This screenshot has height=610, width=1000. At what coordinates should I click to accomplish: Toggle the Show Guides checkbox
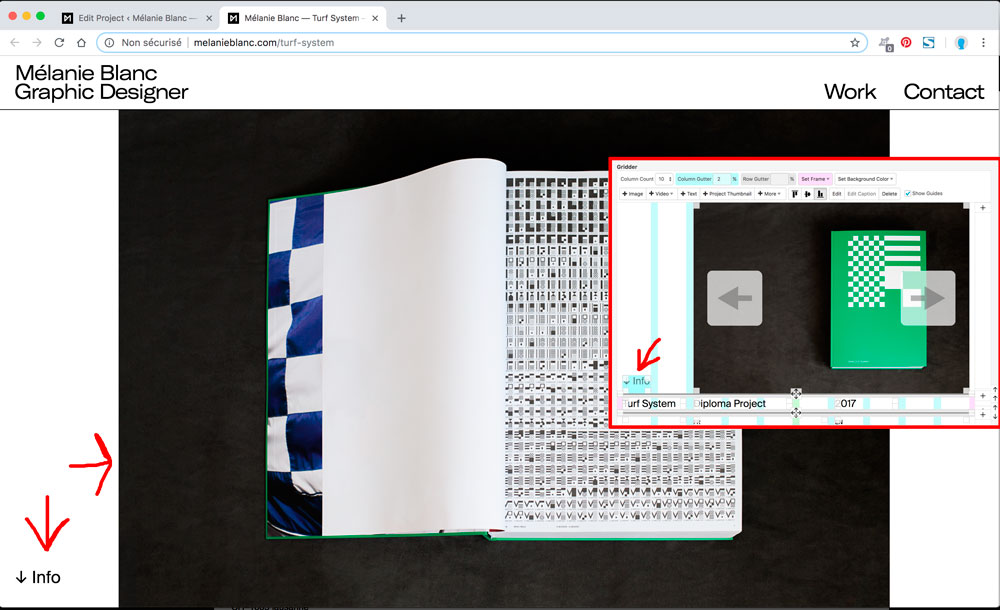click(908, 194)
